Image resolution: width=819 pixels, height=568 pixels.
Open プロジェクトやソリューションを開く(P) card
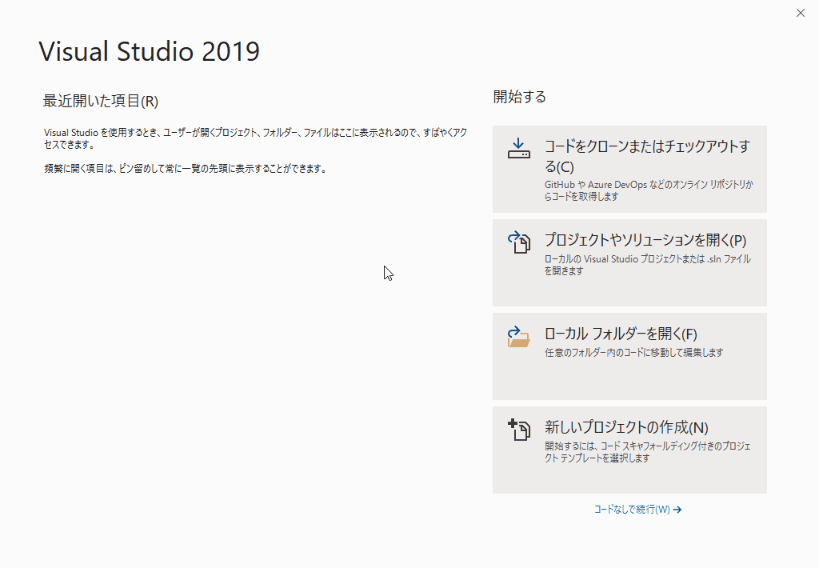(x=629, y=263)
